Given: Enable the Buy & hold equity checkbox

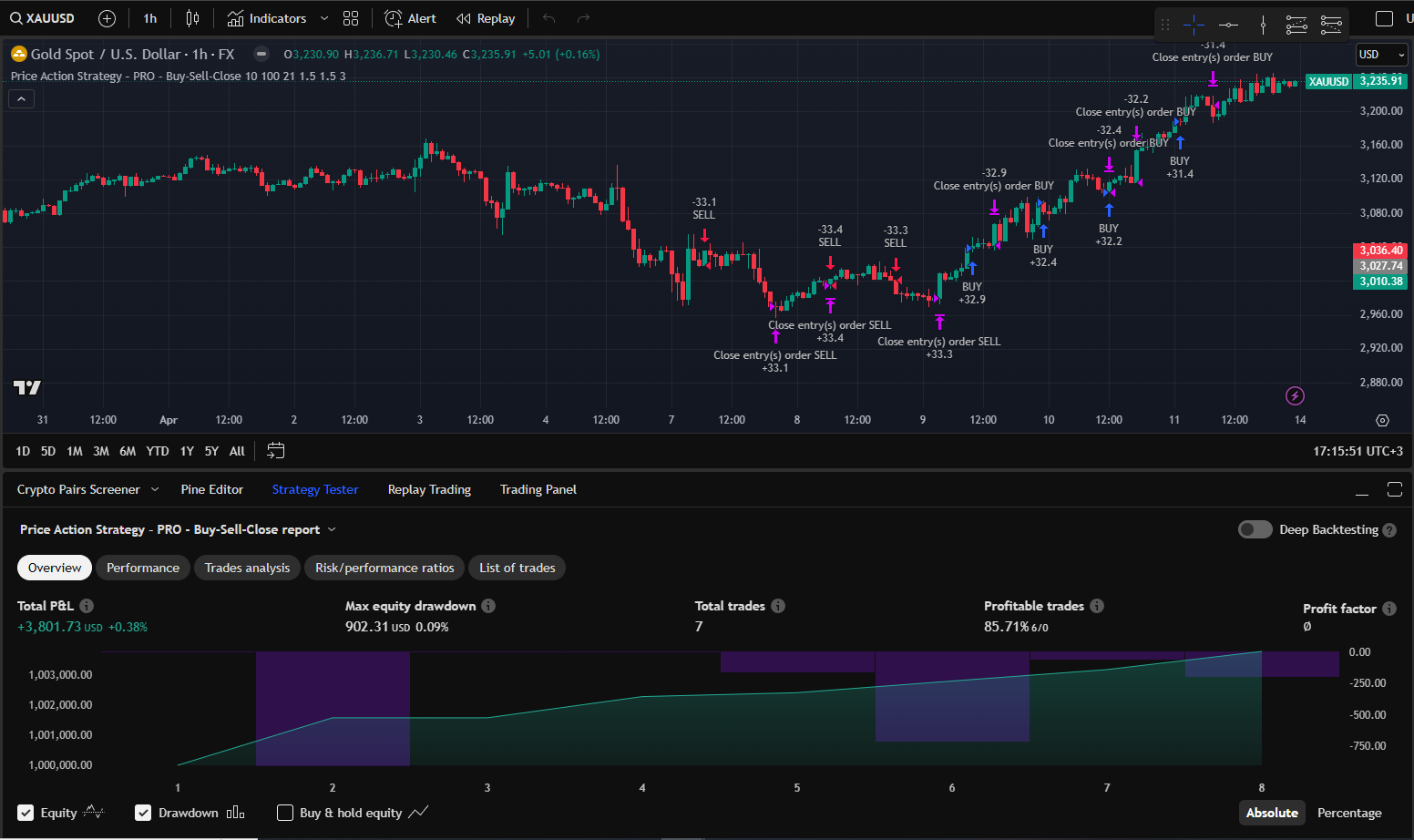Looking at the screenshot, I should pyautogui.click(x=285, y=813).
